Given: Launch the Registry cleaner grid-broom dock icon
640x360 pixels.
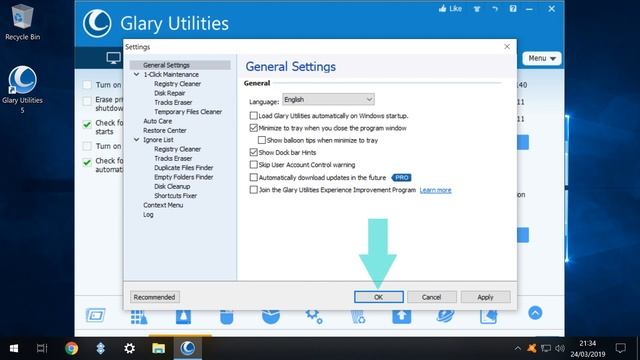Looking at the screenshot, I should [x=139, y=316].
